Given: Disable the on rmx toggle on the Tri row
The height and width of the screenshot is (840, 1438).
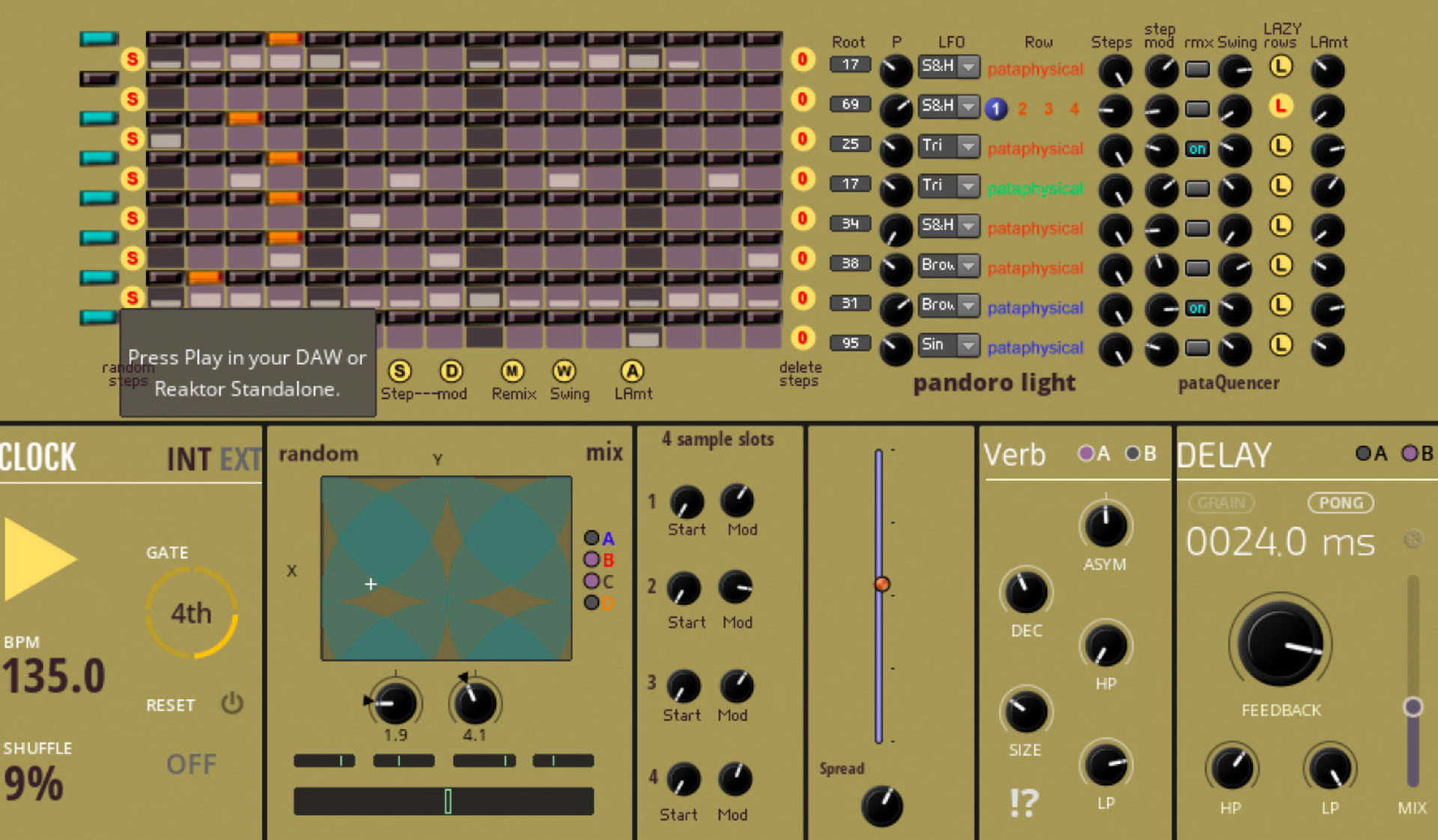Looking at the screenshot, I should click(x=1197, y=149).
